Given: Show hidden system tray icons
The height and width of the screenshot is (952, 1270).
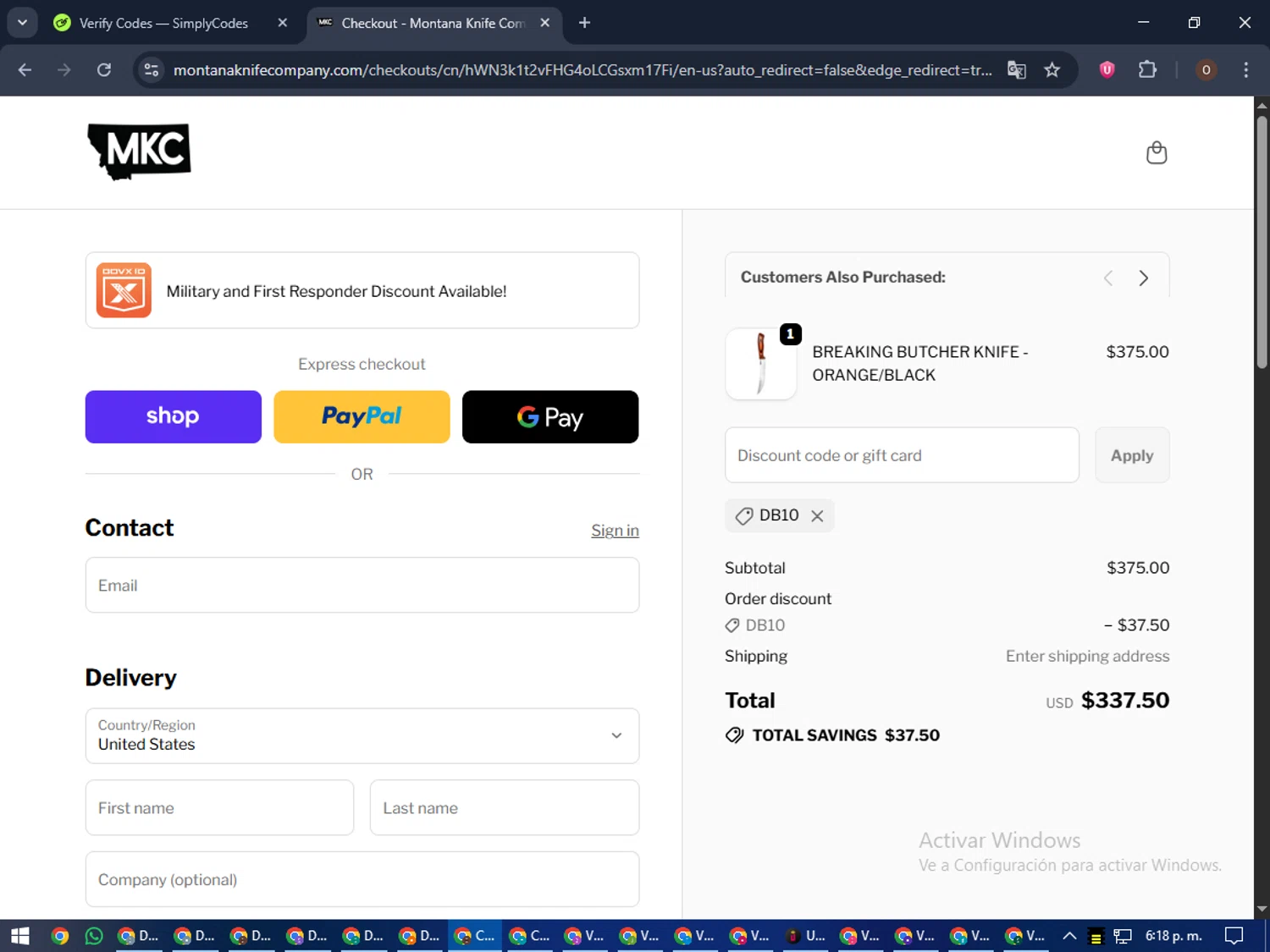Looking at the screenshot, I should pyautogui.click(x=1069, y=935).
